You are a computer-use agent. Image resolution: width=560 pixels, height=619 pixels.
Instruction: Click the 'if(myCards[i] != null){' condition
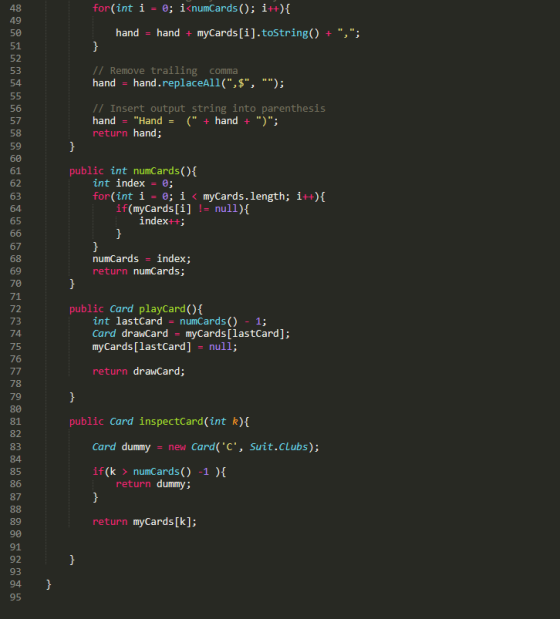(x=182, y=208)
